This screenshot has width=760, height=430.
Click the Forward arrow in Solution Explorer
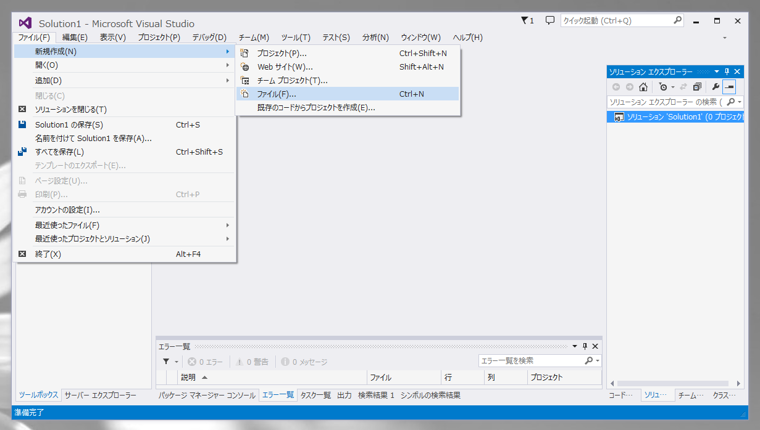point(630,87)
